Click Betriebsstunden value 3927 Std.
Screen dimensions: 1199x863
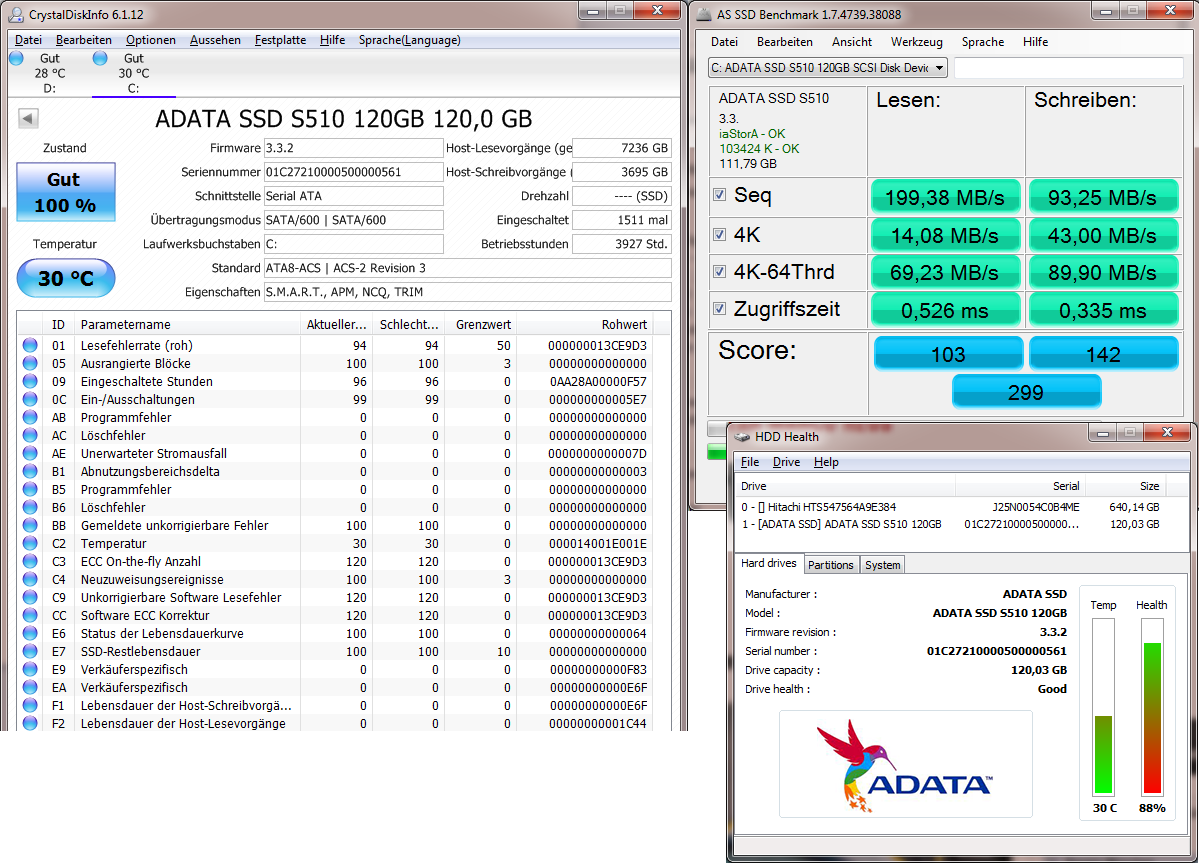pos(622,244)
